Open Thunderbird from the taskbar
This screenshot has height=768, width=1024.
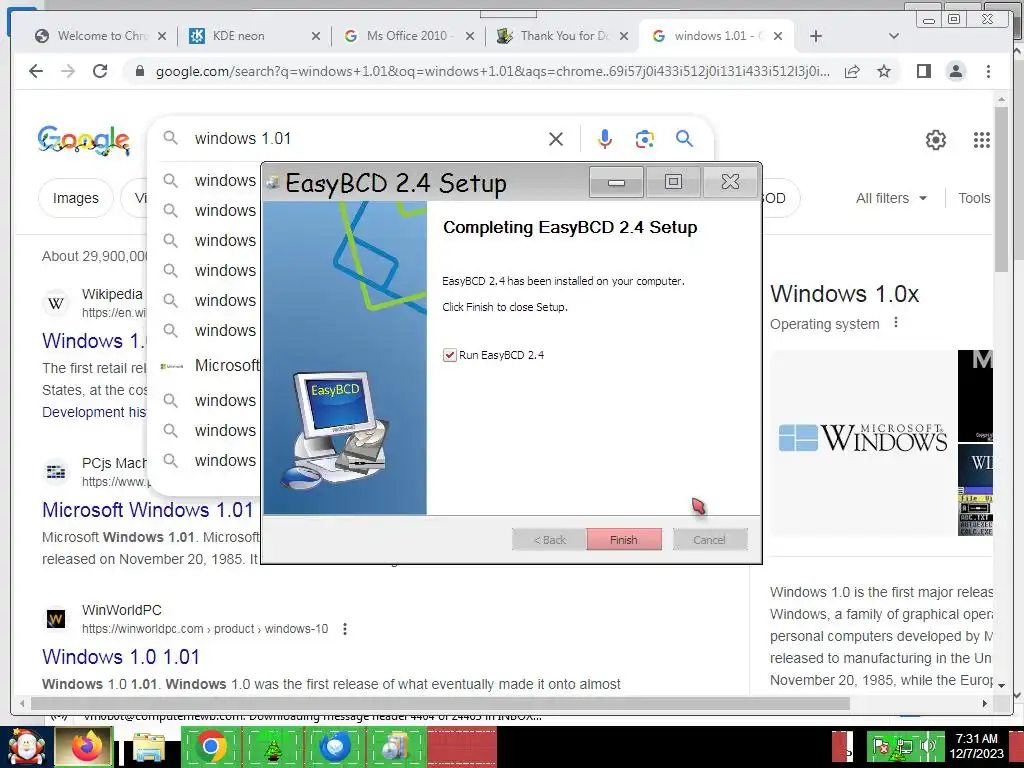coord(334,747)
